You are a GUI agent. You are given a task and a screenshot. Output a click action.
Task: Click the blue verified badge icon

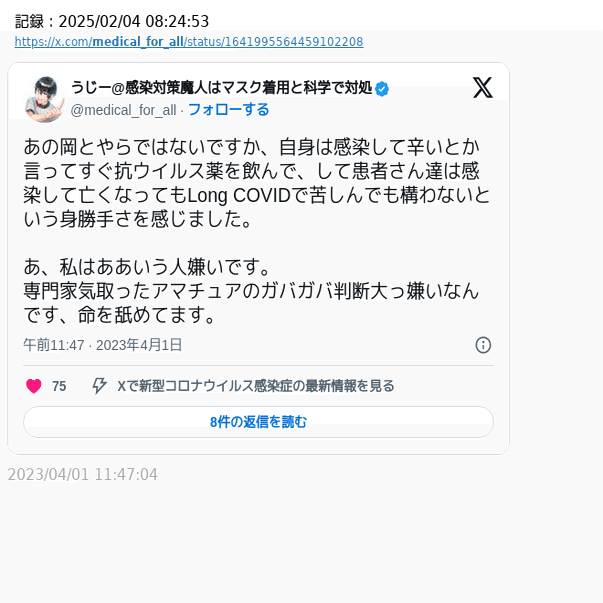point(381,89)
